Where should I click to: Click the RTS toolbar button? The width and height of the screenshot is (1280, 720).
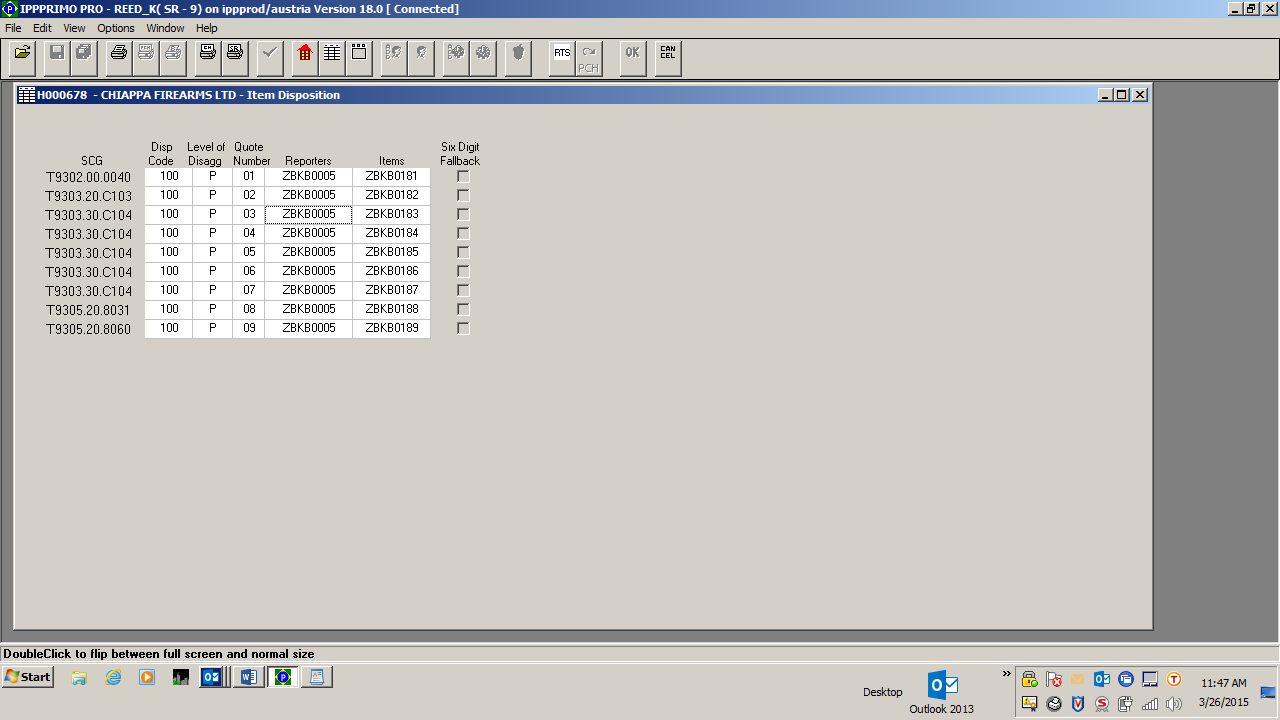pos(562,53)
